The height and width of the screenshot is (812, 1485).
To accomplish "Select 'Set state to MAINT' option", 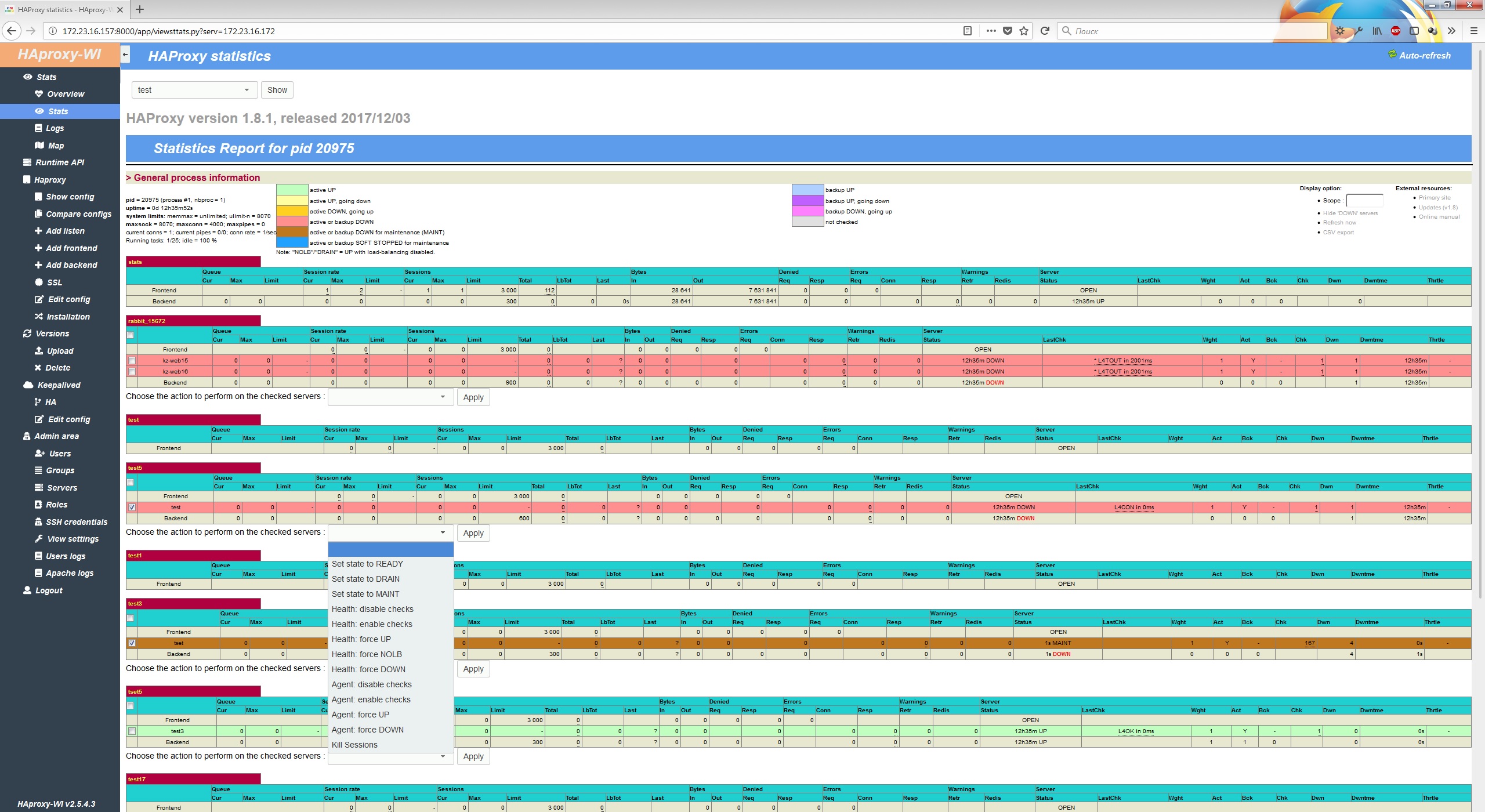I will pyautogui.click(x=365, y=594).
